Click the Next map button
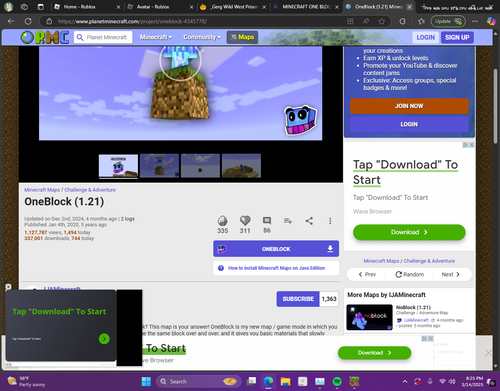The image size is (500, 391). click(x=451, y=274)
